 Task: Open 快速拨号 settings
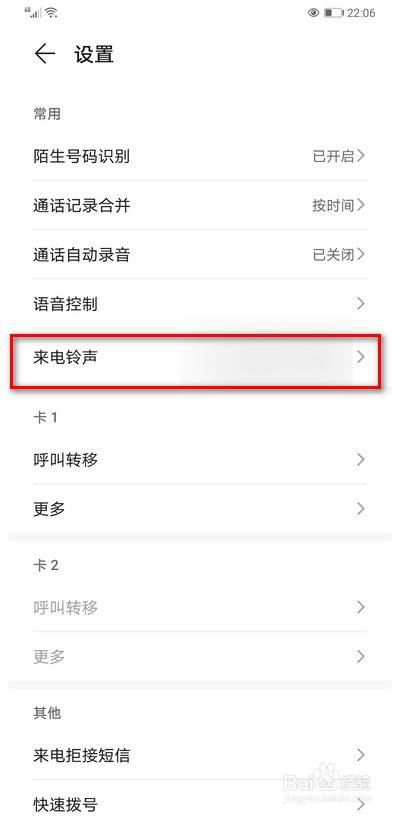tap(200, 801)
